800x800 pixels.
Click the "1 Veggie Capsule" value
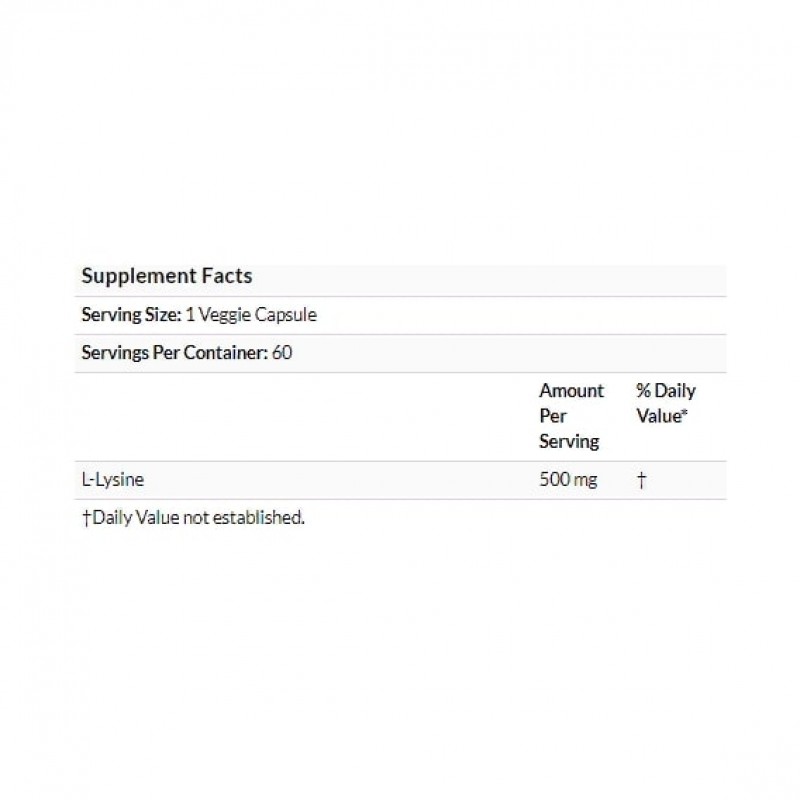click(250, 315)
